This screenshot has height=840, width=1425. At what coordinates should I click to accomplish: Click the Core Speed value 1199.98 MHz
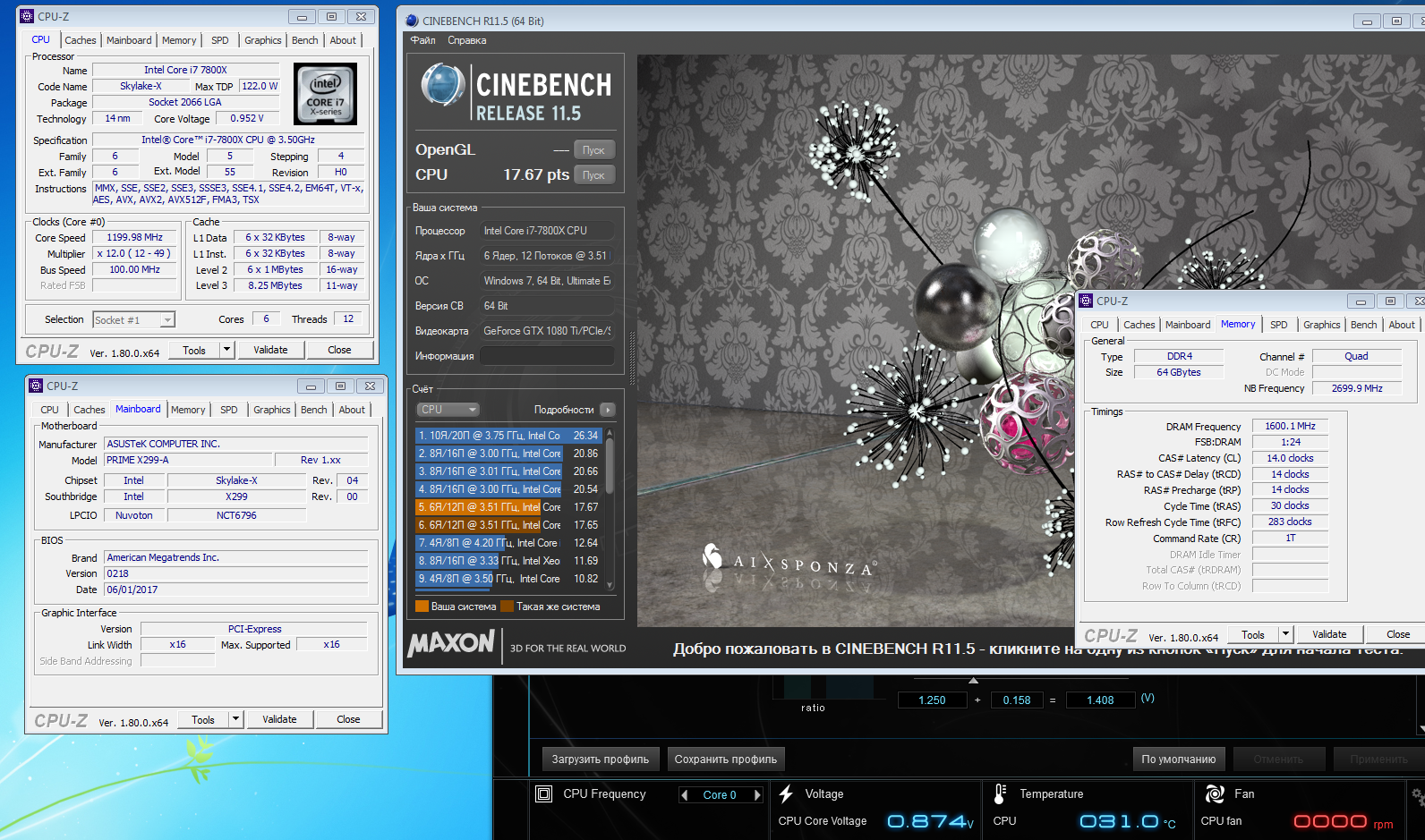(x=135, y=237)
